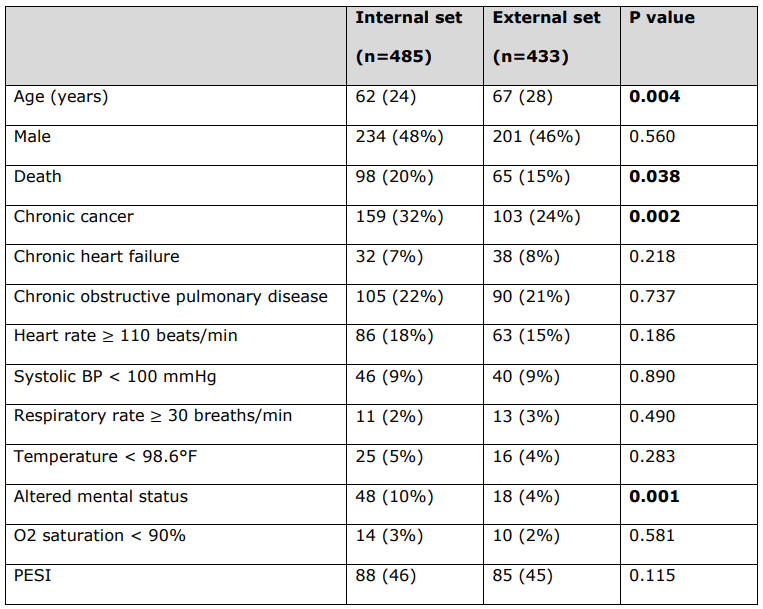Click the P value column header

[662, 18]
